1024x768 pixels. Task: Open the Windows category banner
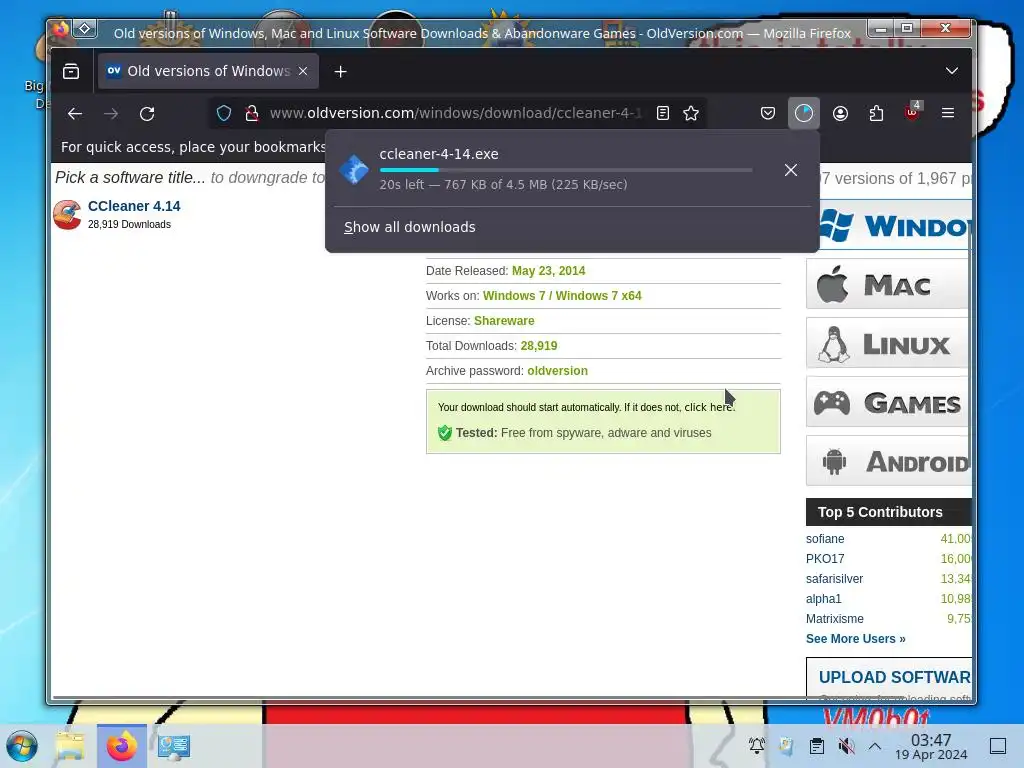tap(889, 225)
